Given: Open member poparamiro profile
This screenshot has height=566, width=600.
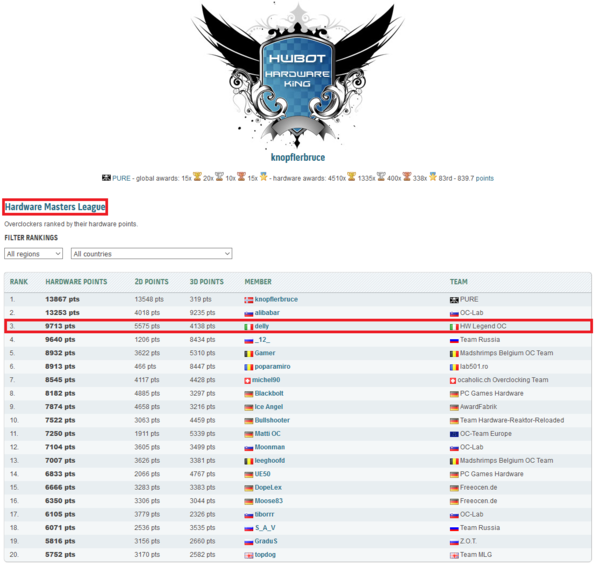Looking at the screenshot, I should click(x=272, y=366).
